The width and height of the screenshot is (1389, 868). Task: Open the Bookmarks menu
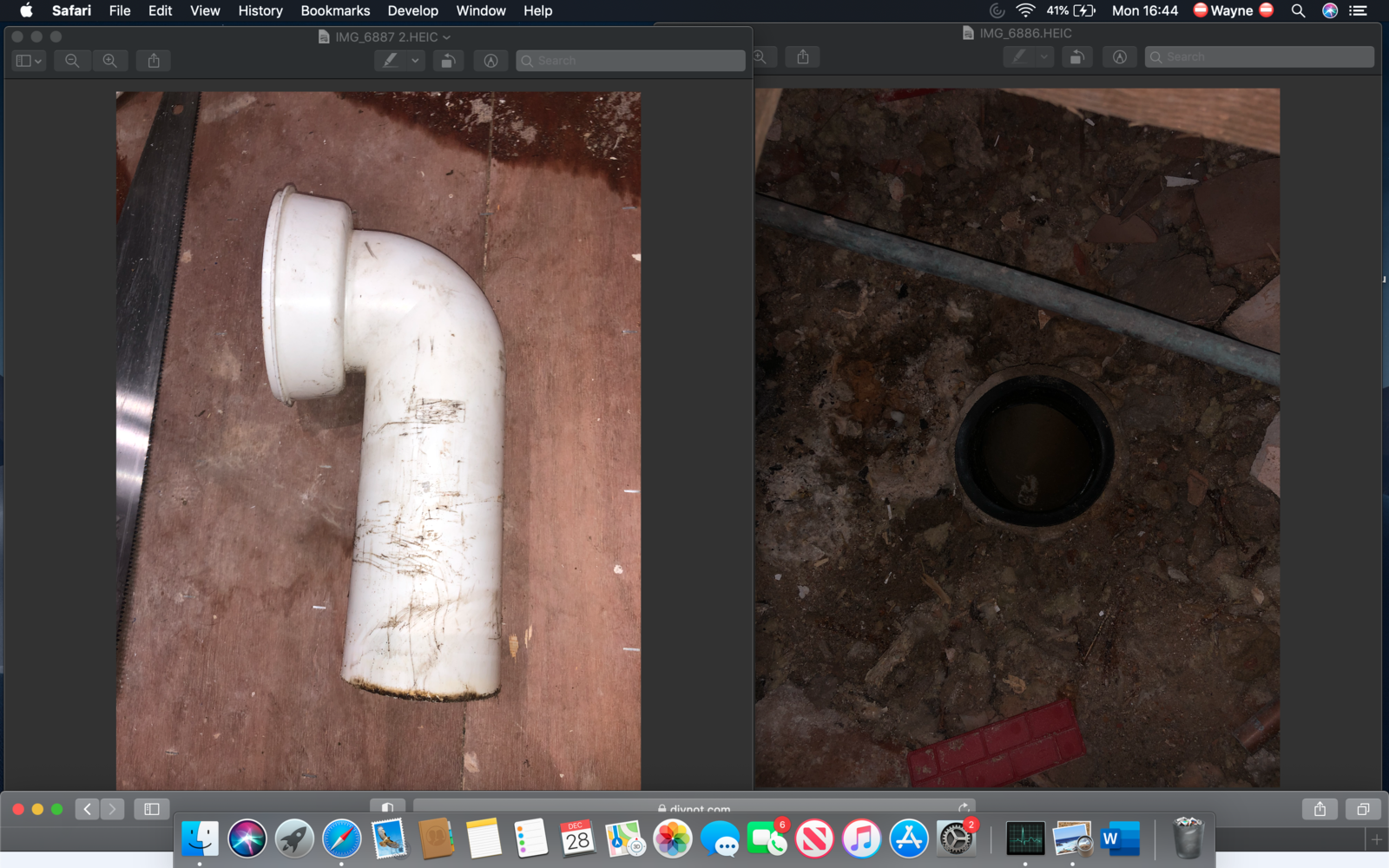(335, 10)
